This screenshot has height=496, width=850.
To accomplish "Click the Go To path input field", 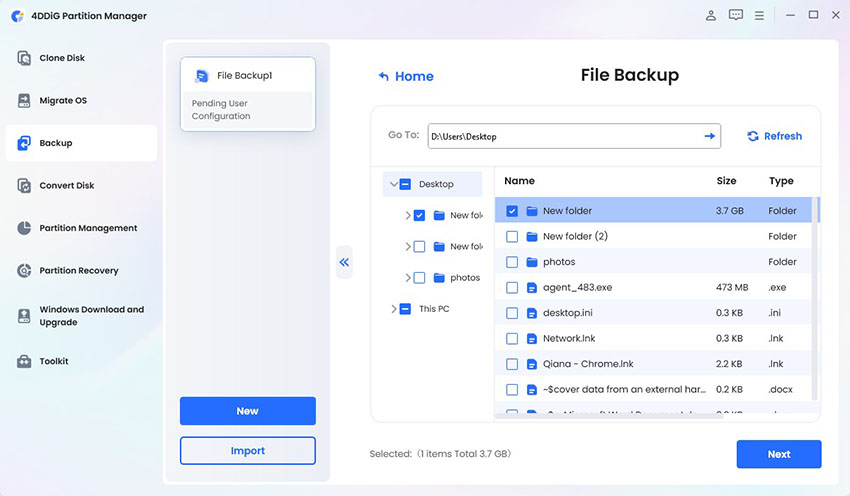I will tap(560, 136).
